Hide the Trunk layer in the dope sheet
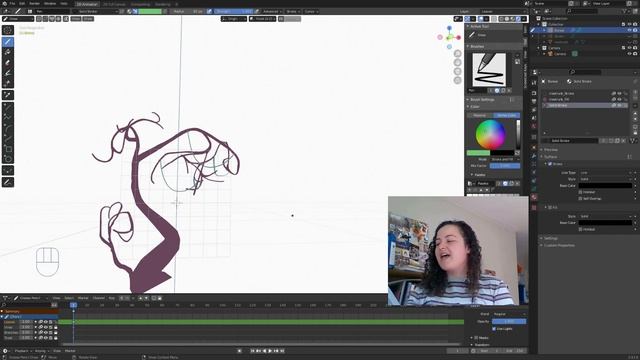Screen dimensions: 640x360 click(x=45, y=338)
